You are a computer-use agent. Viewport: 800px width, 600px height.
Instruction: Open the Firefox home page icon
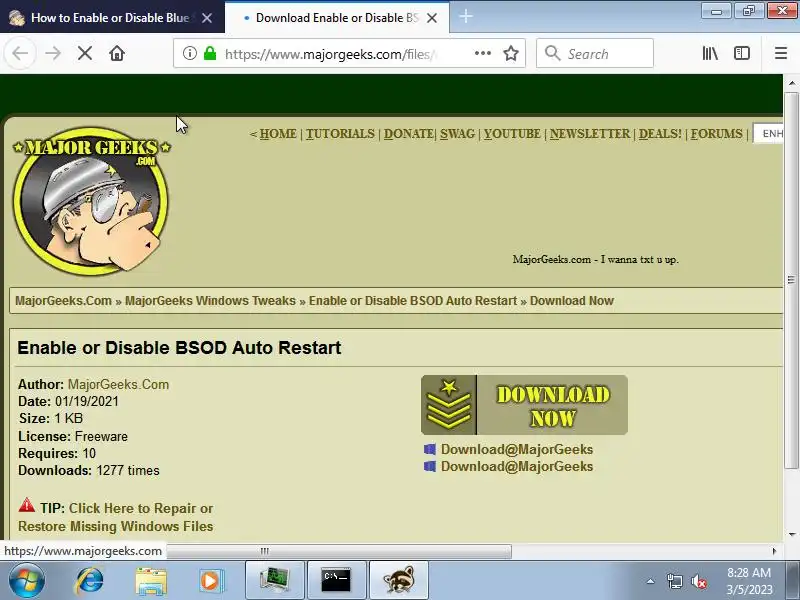(117, 53)
